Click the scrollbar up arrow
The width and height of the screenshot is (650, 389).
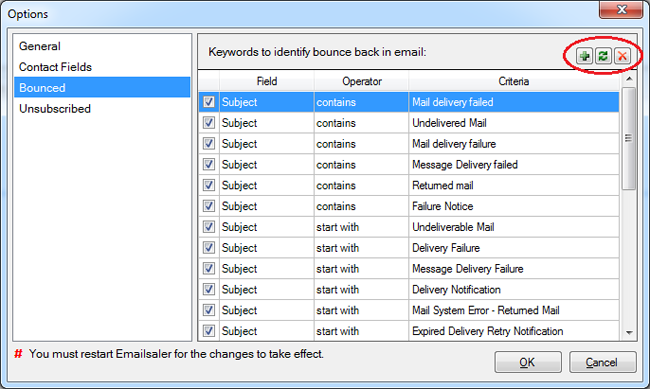point(629,79)
